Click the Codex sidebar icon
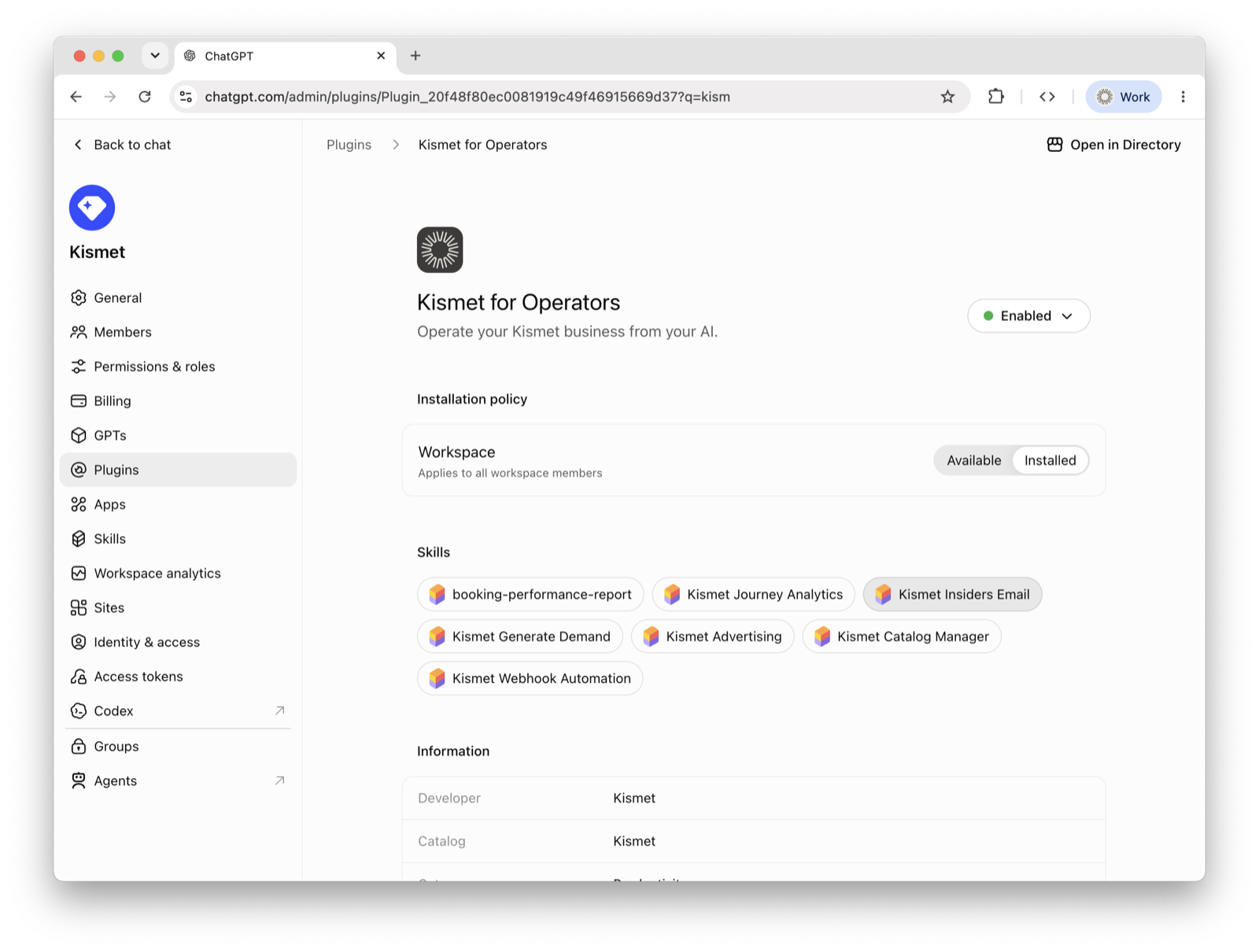The width and height of the screenshot is (1259, 952). [x=79, y=711]
